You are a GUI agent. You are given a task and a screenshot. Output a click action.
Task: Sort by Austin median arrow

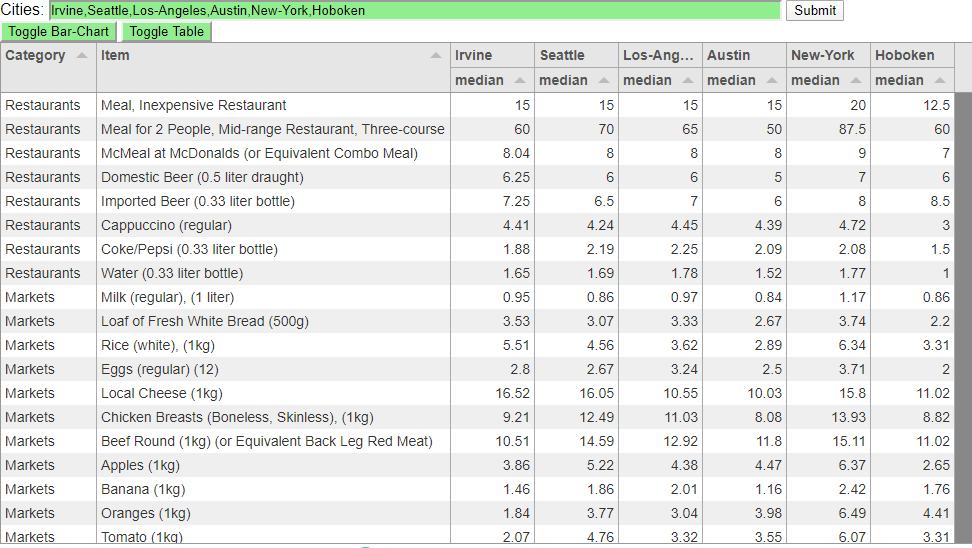pyautogui.click(x=772, y=81)
